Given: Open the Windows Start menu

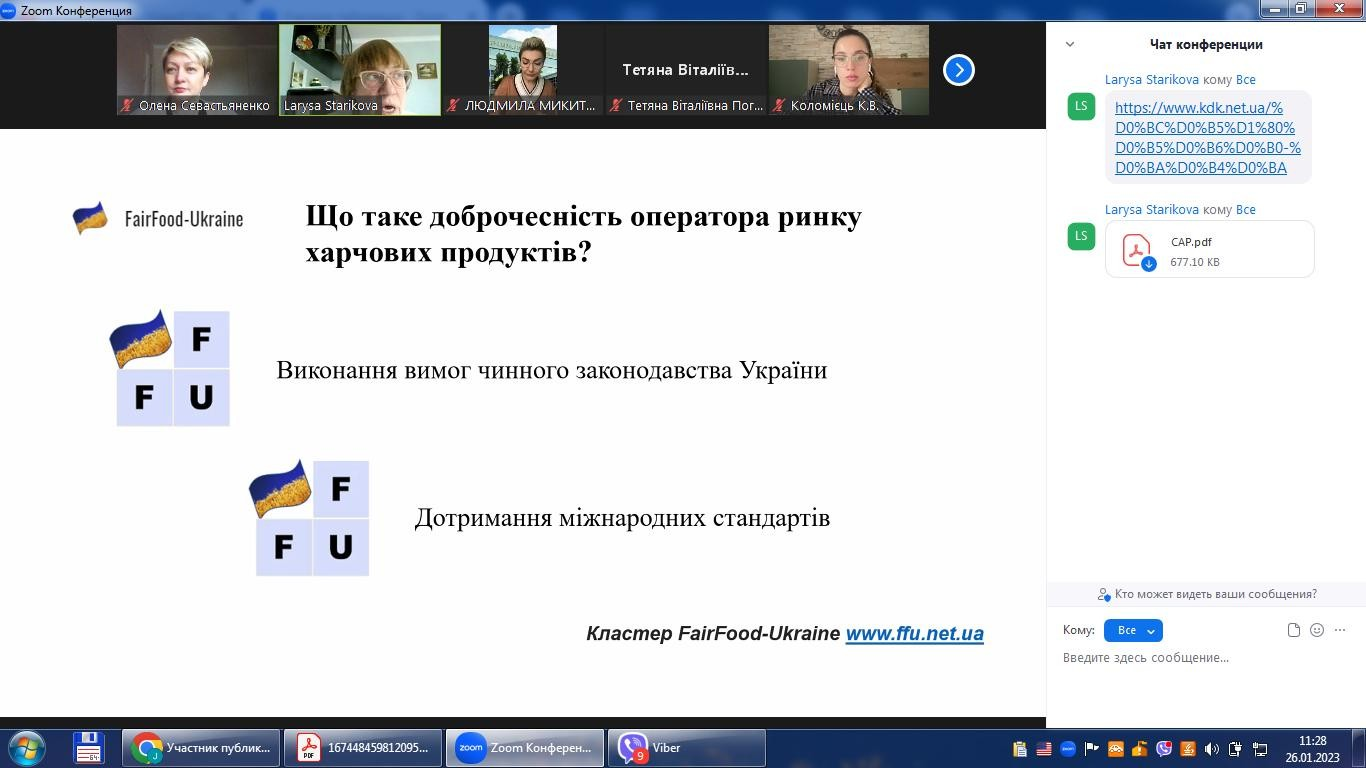Looking at the screenshot, I should 26,748.
